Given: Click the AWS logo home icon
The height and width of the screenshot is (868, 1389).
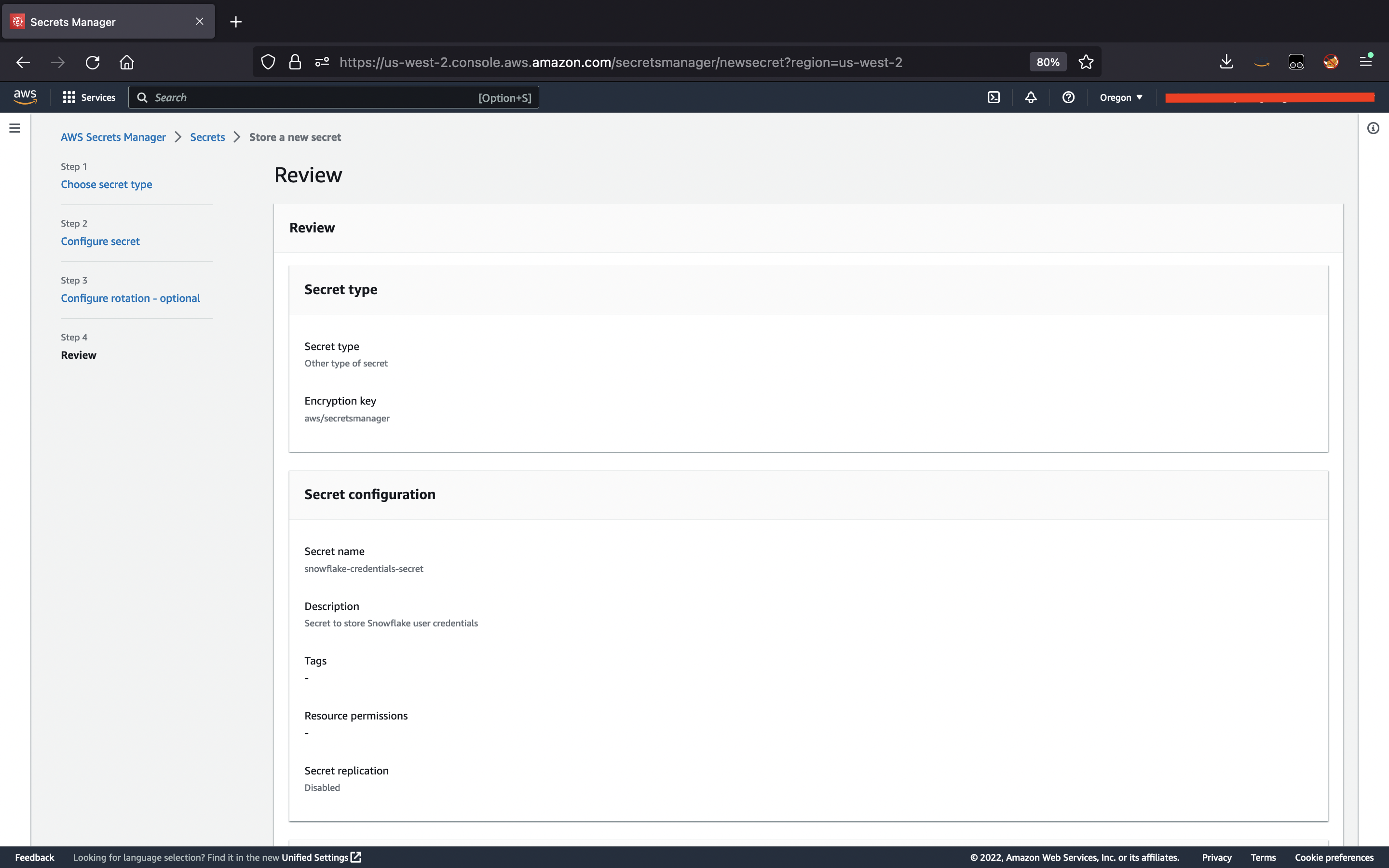Looking at the screenshot, I should (x=25, y=97).
